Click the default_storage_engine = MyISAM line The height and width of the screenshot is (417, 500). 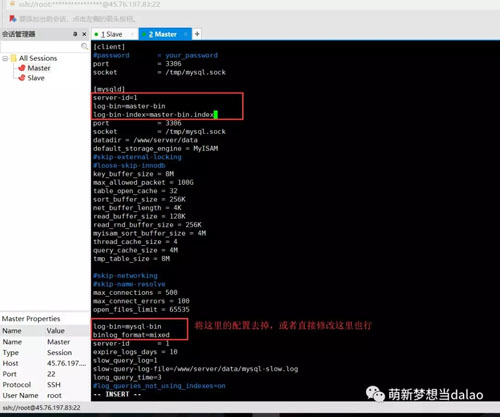[x=155, y=148]
